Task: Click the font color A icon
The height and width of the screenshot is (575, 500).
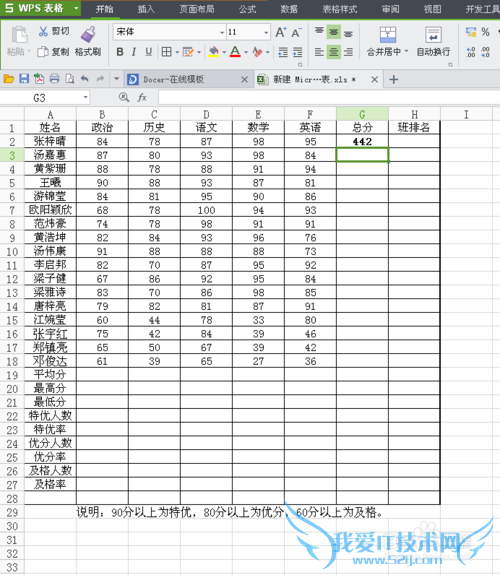Action: tap(235, 52)
